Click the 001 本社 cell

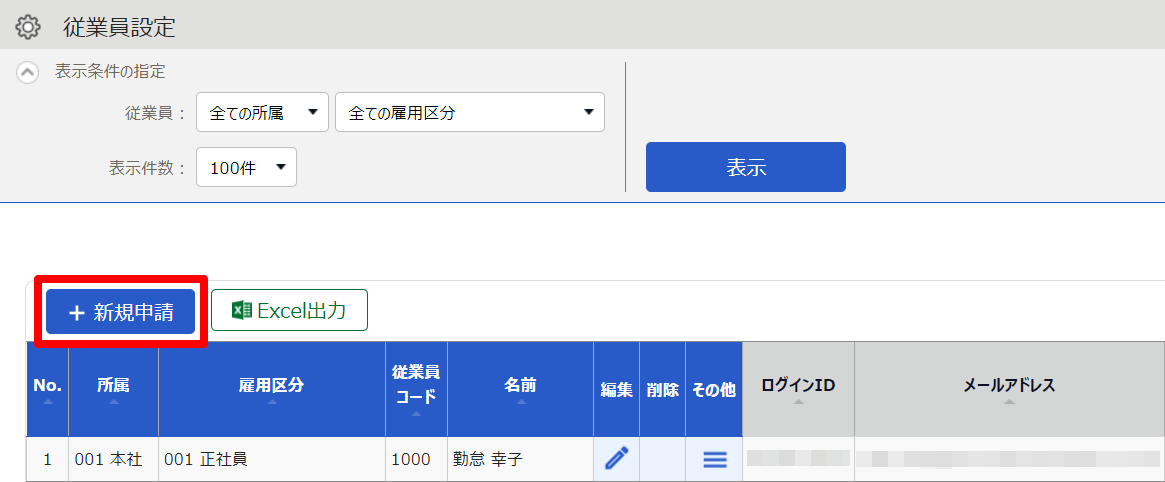(x=113, y=460)
